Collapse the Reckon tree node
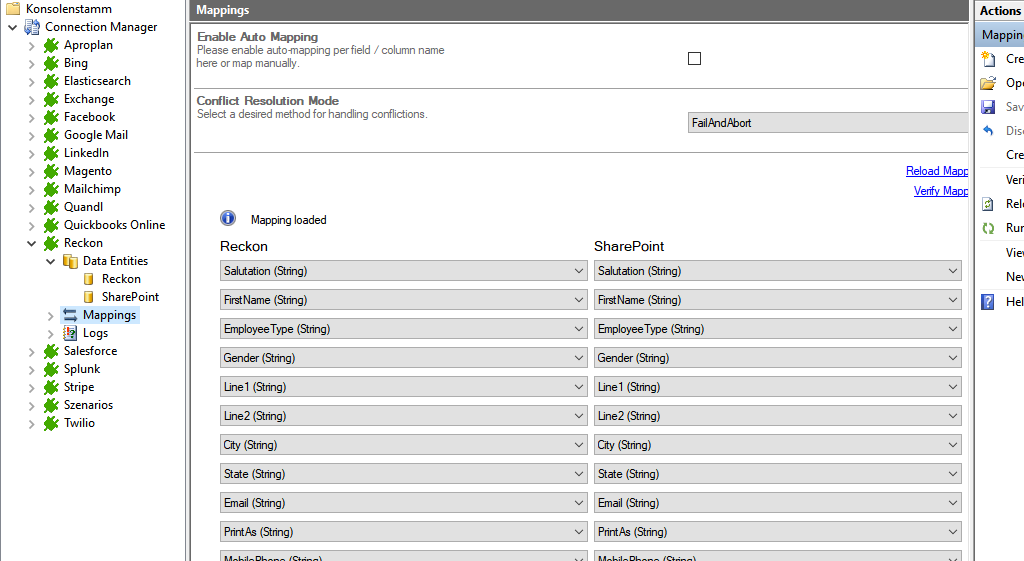 click(x=31, y=243)
